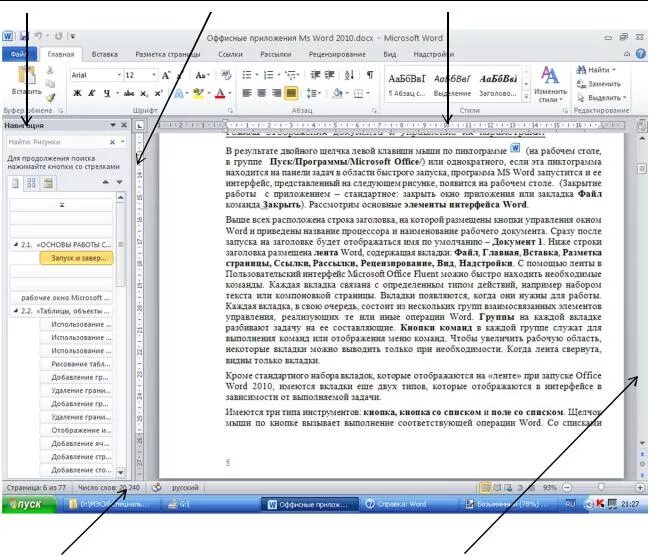Expand the styles gallery More arrow
The height and width of the screenshot is (556, 649).
(x=526, y=97)
